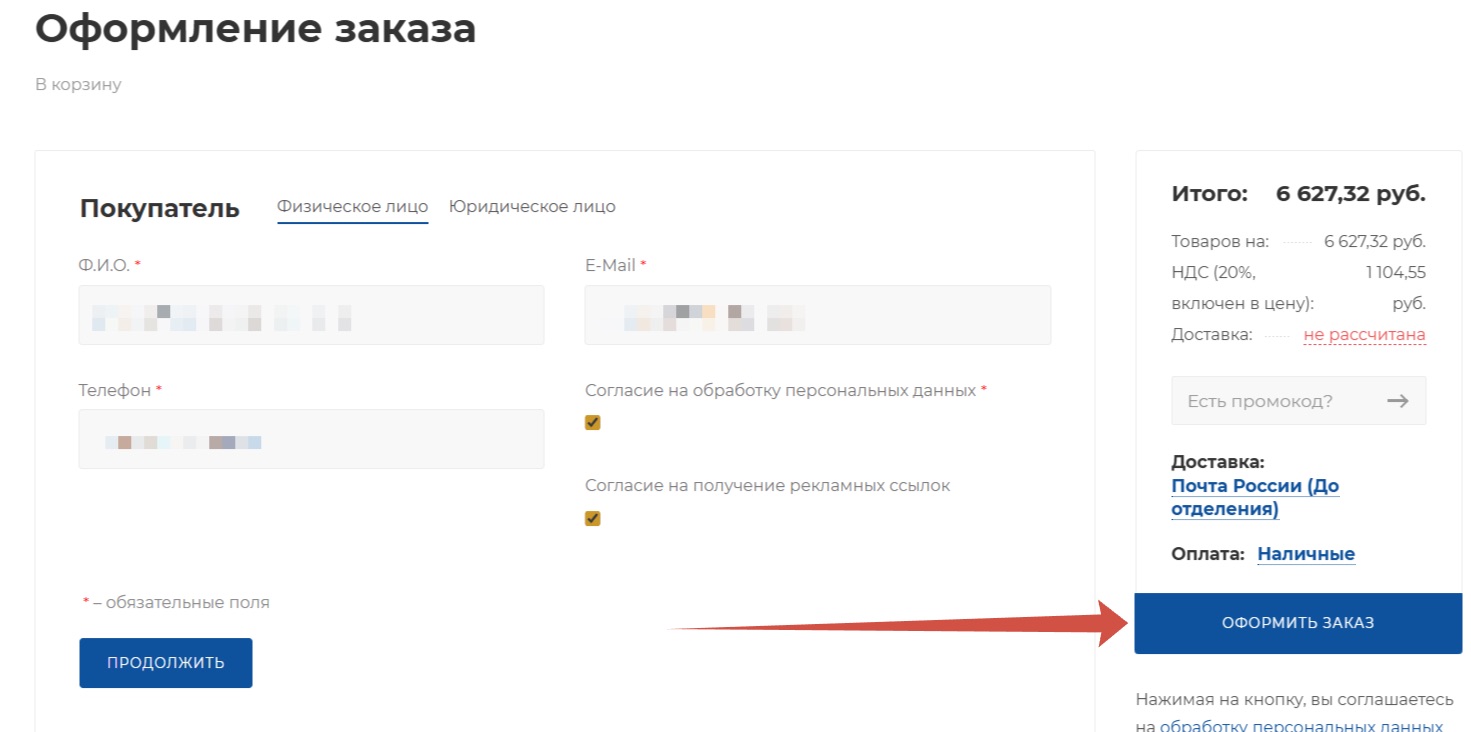Toggle the personal data processing consent checkbox
The image size is (1471, 732).
592,423
